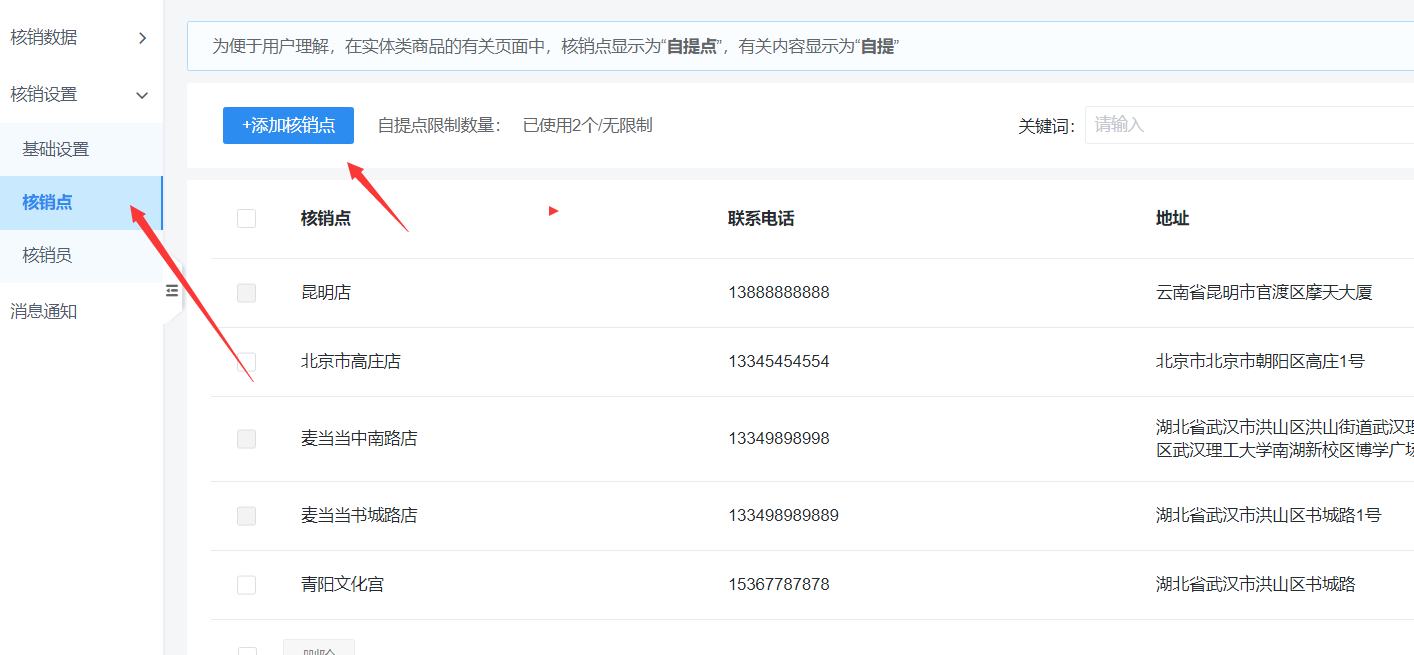The image size is (1414, 655).
Task: Collapse the 核销设置 menu arrow
Action: [142, 95]
